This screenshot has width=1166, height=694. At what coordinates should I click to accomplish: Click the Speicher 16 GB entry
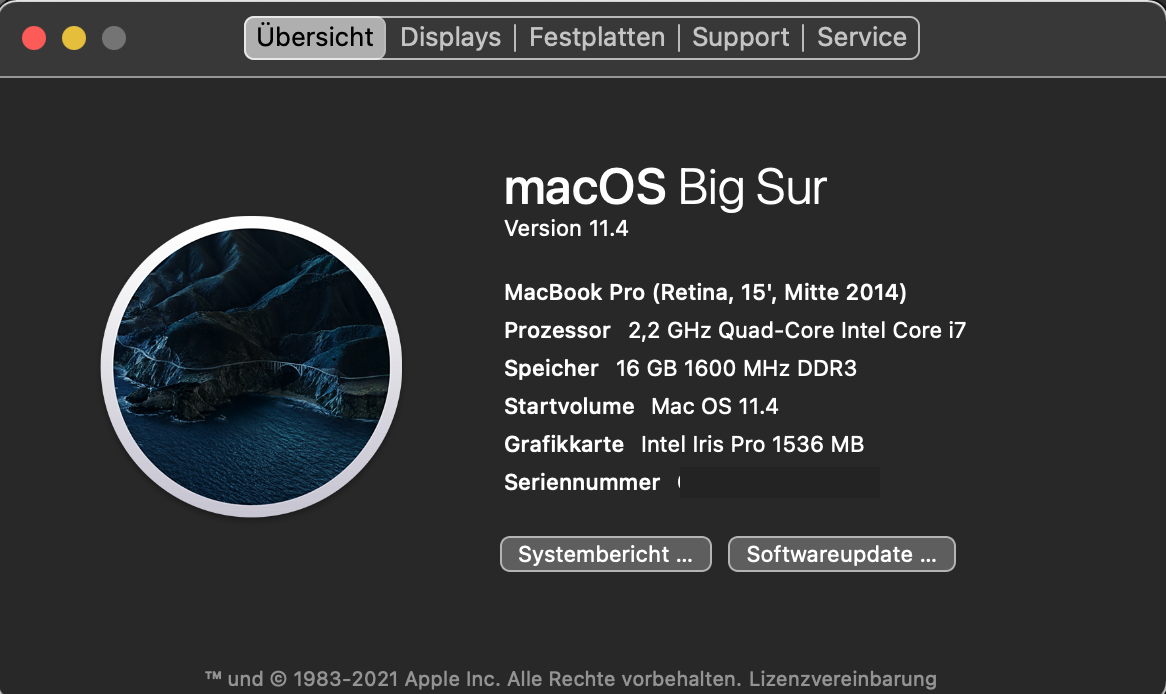(x=680, y=368)
